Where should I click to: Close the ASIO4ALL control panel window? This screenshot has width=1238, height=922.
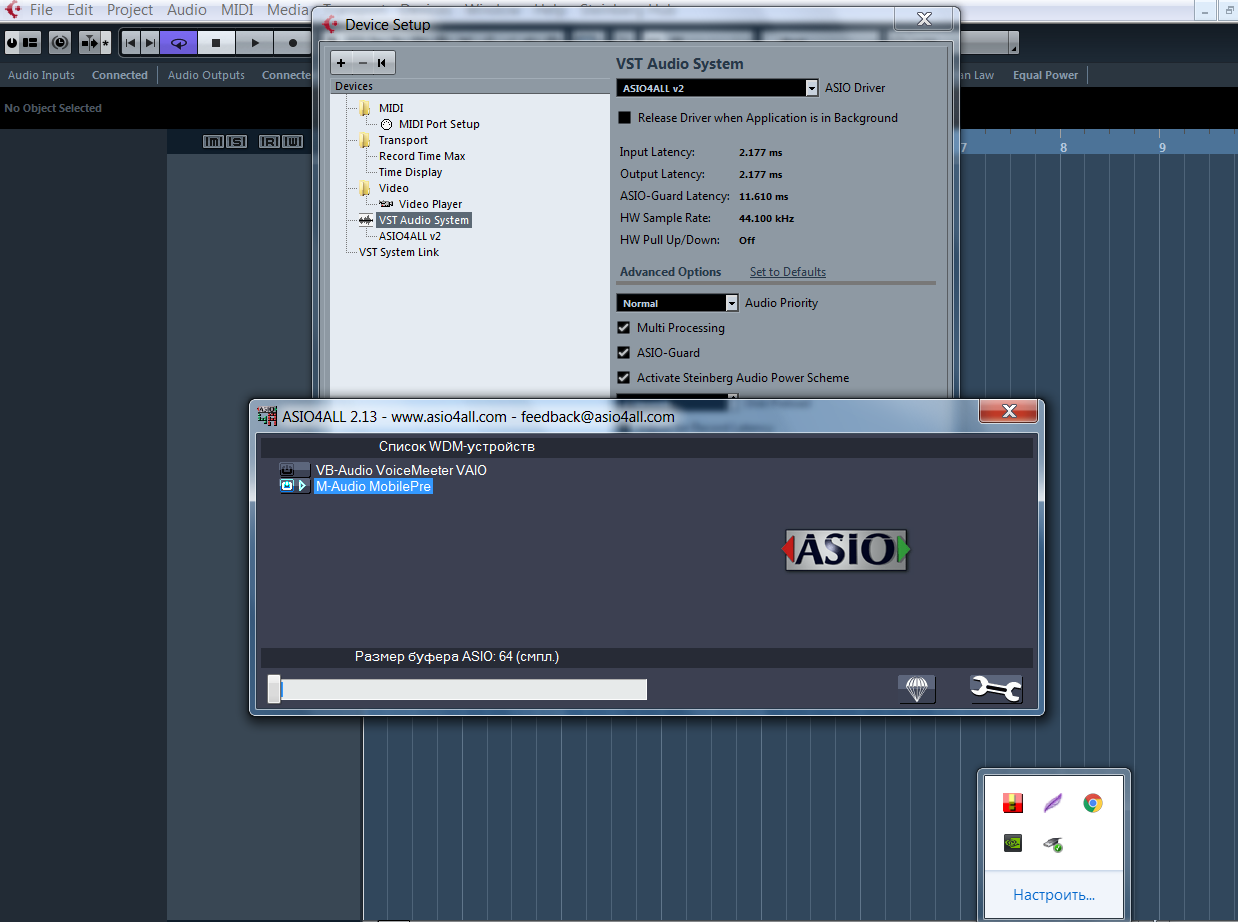coord(1010,411)
